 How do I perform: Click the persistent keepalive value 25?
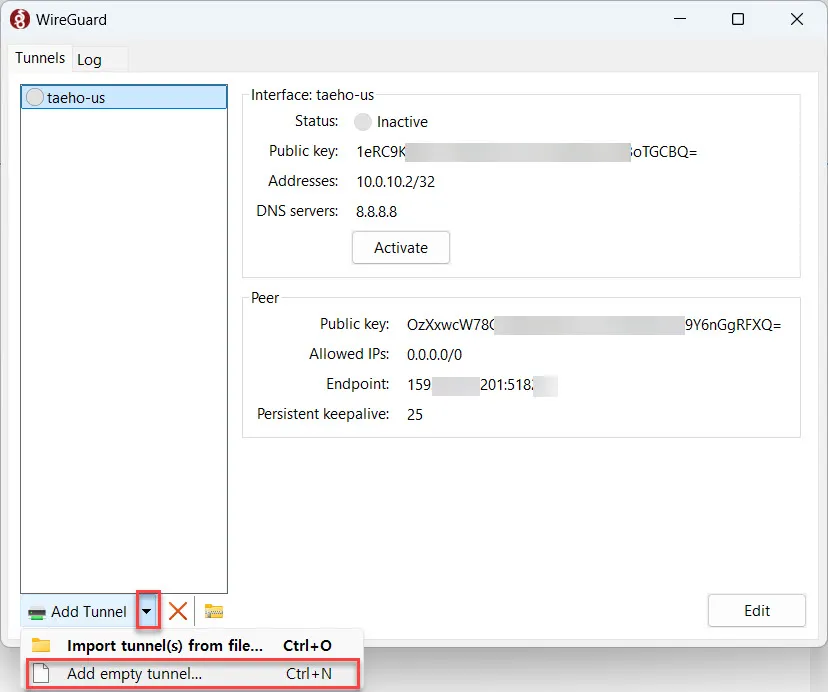point(415,415)
